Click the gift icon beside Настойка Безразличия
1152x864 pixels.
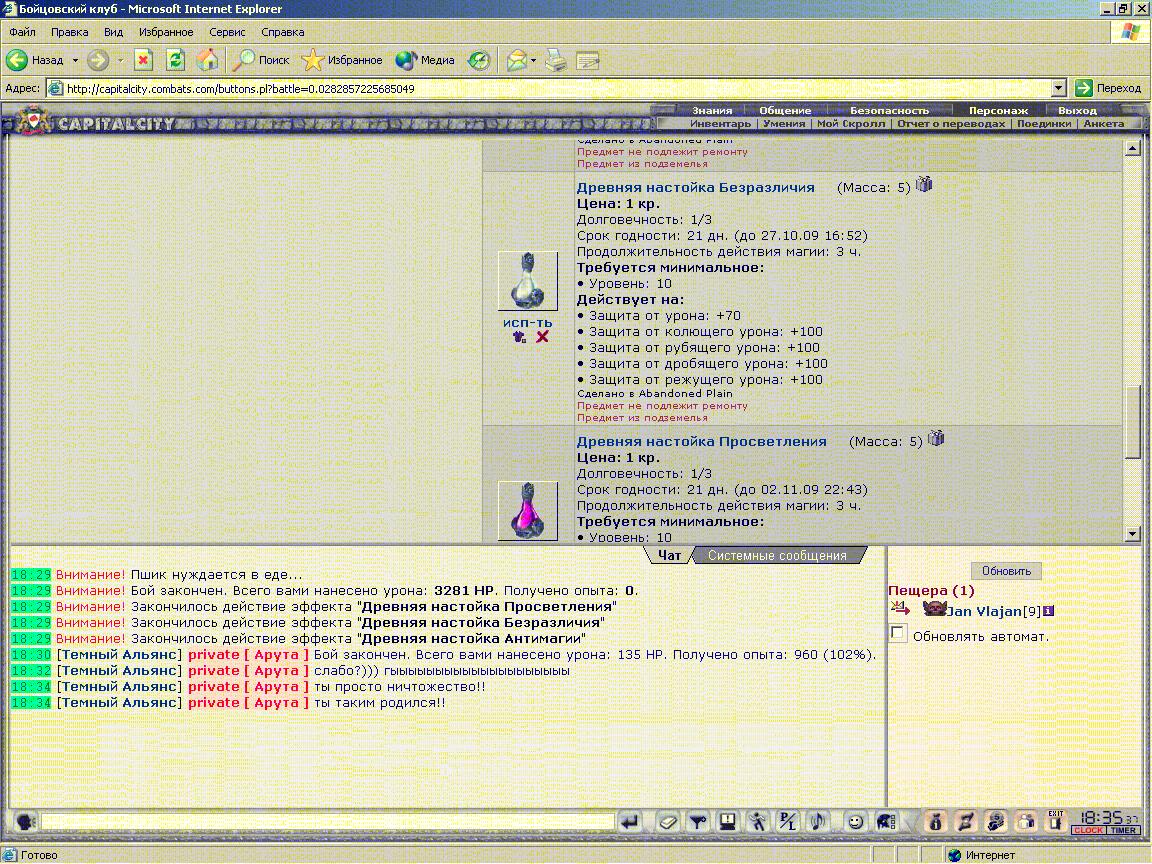point(924,184)
